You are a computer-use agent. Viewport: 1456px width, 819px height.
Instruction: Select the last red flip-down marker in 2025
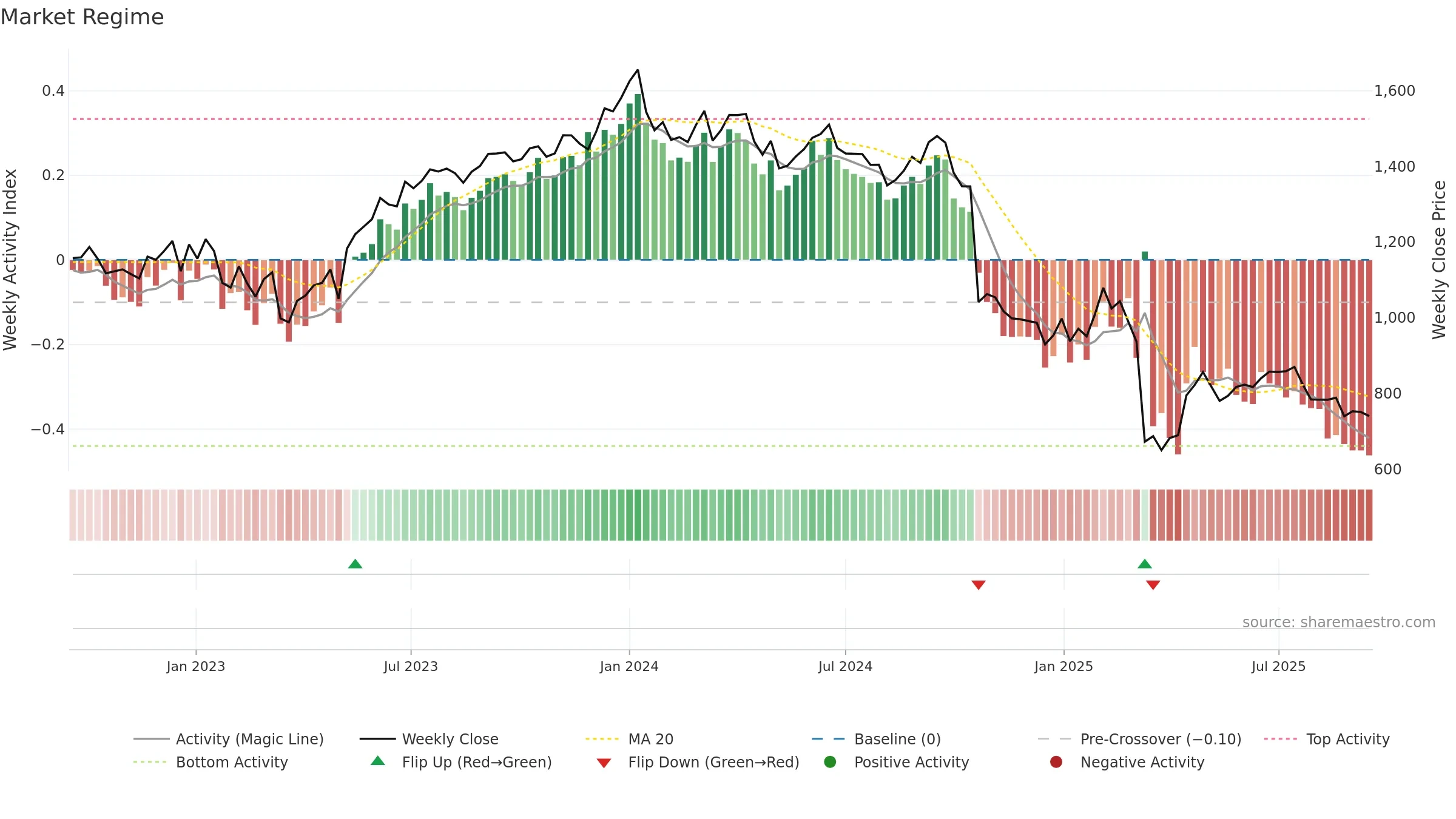click(1153, 585)
